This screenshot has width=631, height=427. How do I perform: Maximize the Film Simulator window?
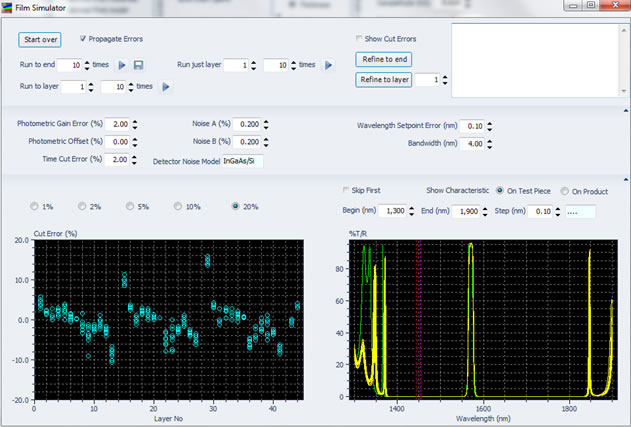point(591,5)
